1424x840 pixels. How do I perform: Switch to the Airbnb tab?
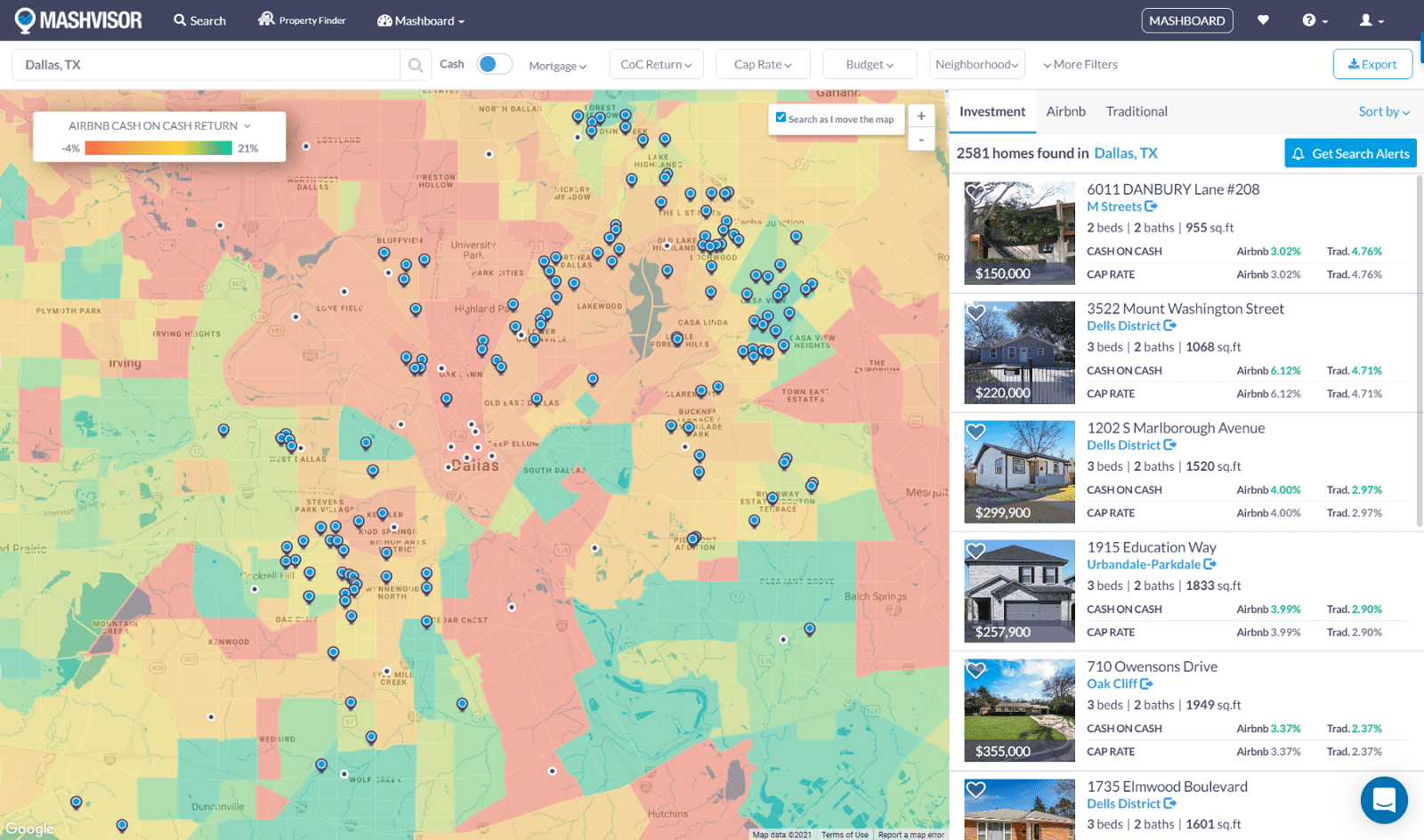coord(1065,112)
